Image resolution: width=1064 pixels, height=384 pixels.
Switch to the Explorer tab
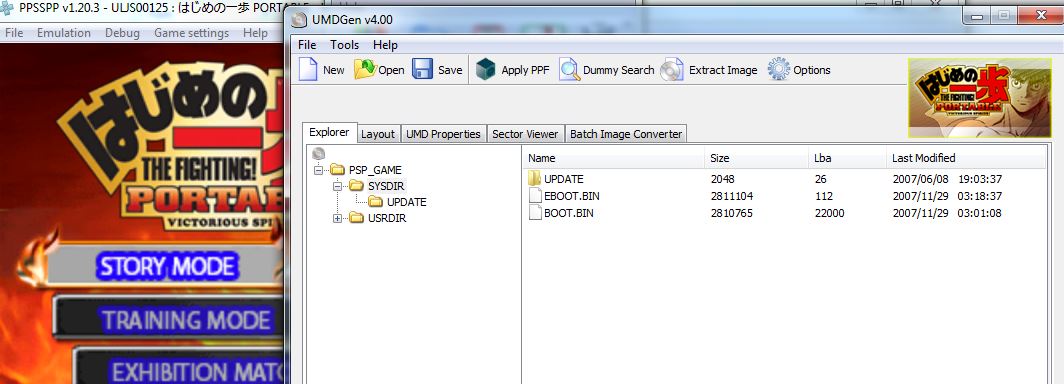tap(329, 132)
